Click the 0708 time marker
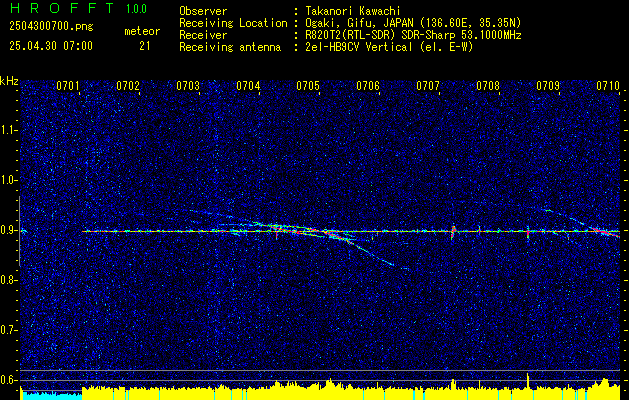629x400 pixels. coord(488,85)
